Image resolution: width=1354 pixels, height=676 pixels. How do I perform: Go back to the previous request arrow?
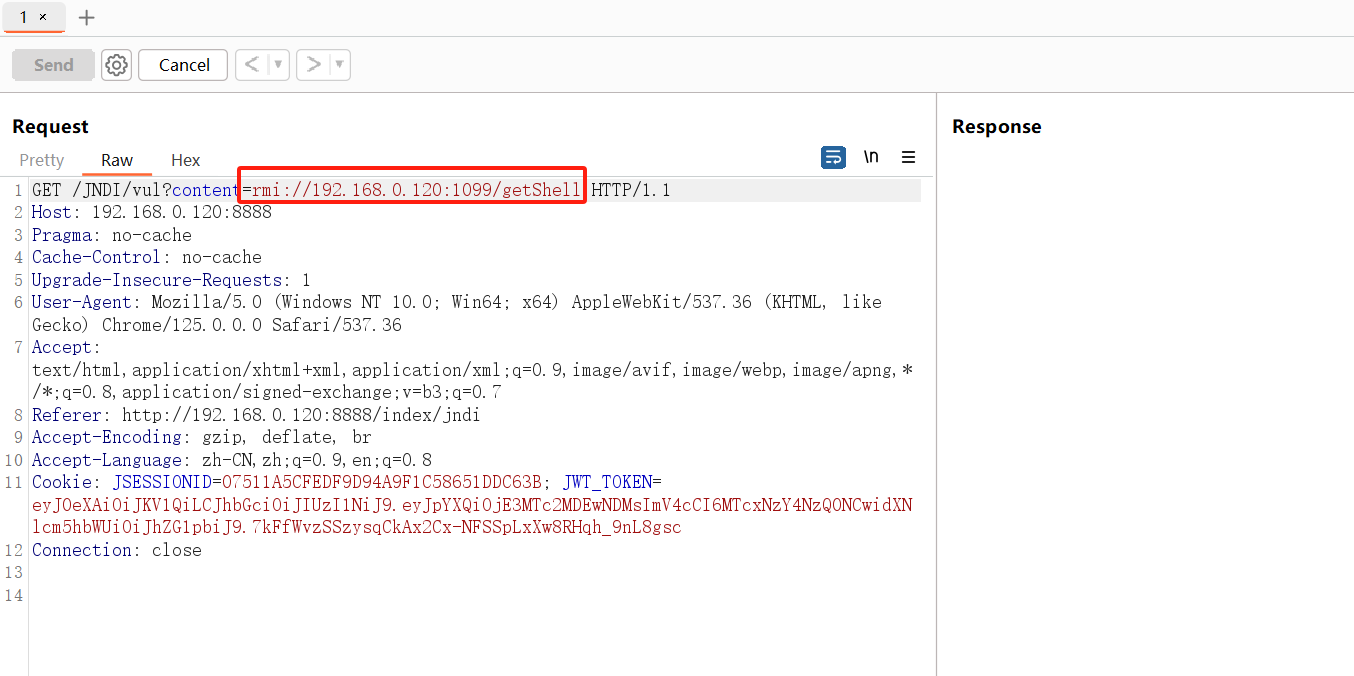tap(251, 65)
